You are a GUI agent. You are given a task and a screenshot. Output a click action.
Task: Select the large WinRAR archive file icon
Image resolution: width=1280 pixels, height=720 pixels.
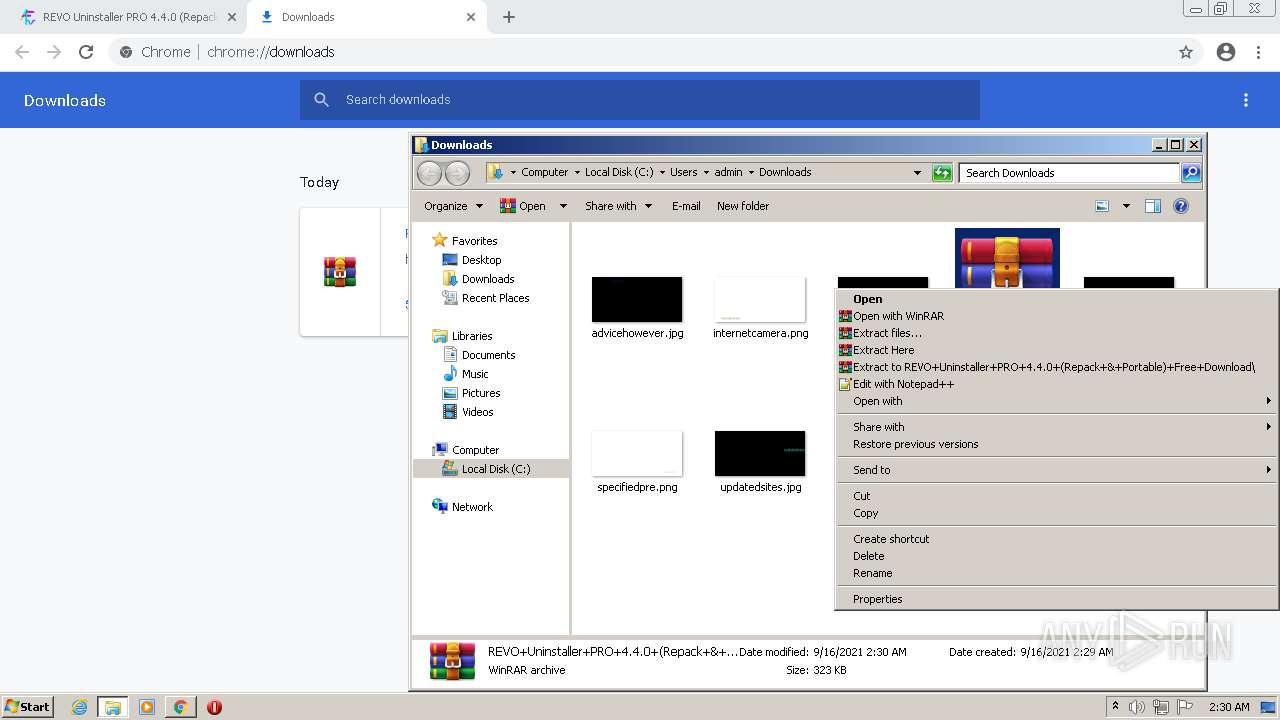[x=1007, y=259]
